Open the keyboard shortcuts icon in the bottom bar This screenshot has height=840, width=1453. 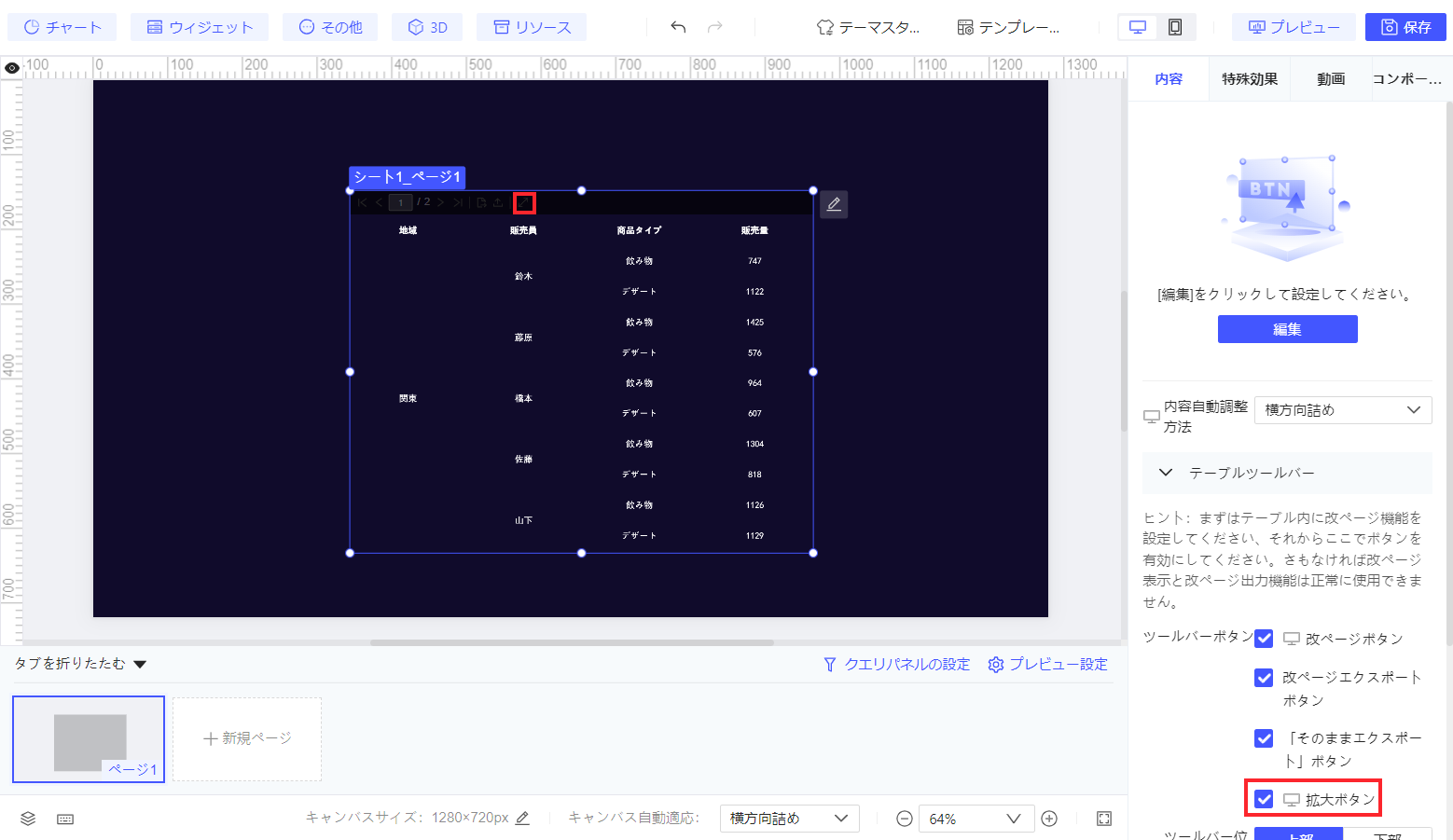tap(65, 819)
